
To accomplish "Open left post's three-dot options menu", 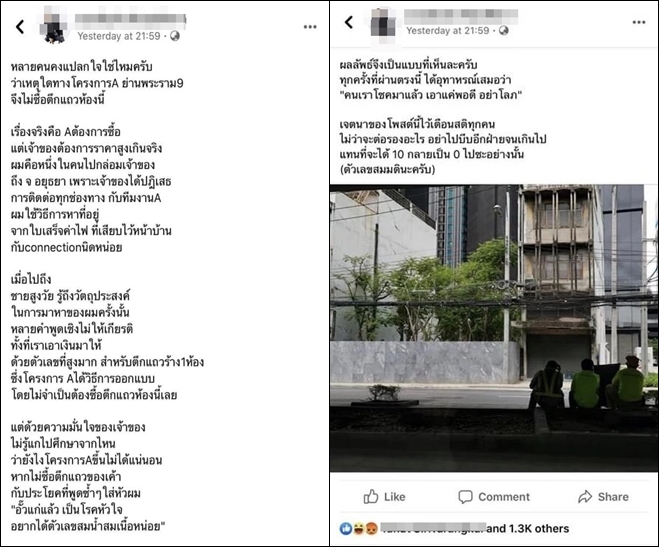I will [x=310, y=27].
